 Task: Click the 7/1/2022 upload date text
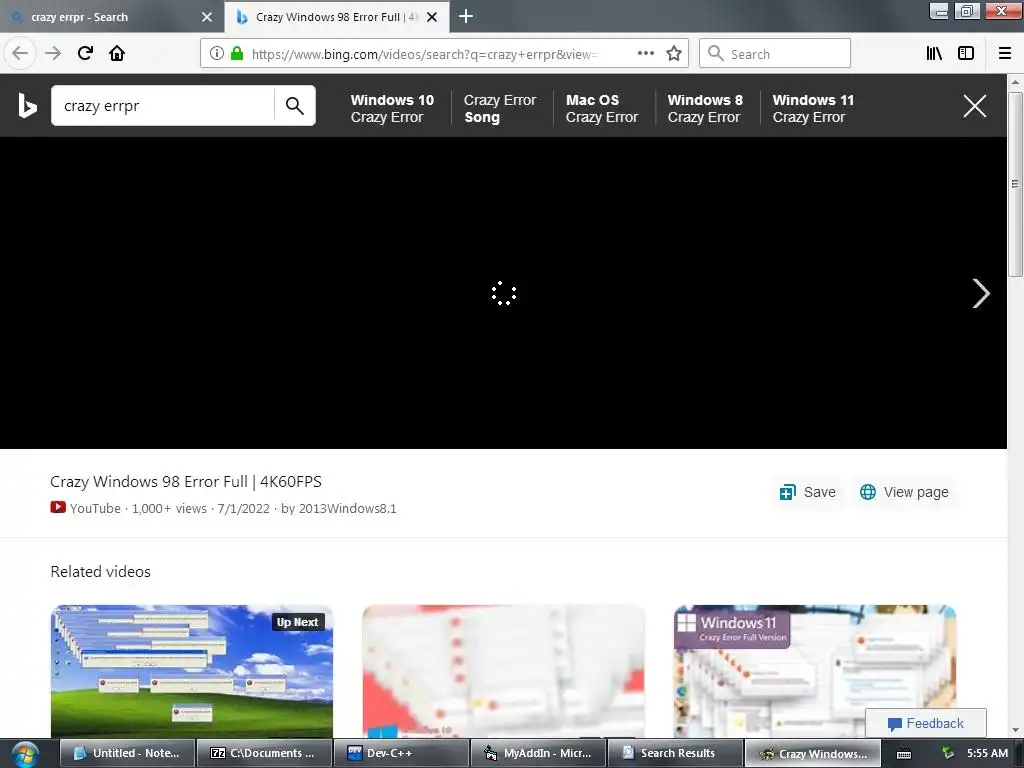coord(244,509)
